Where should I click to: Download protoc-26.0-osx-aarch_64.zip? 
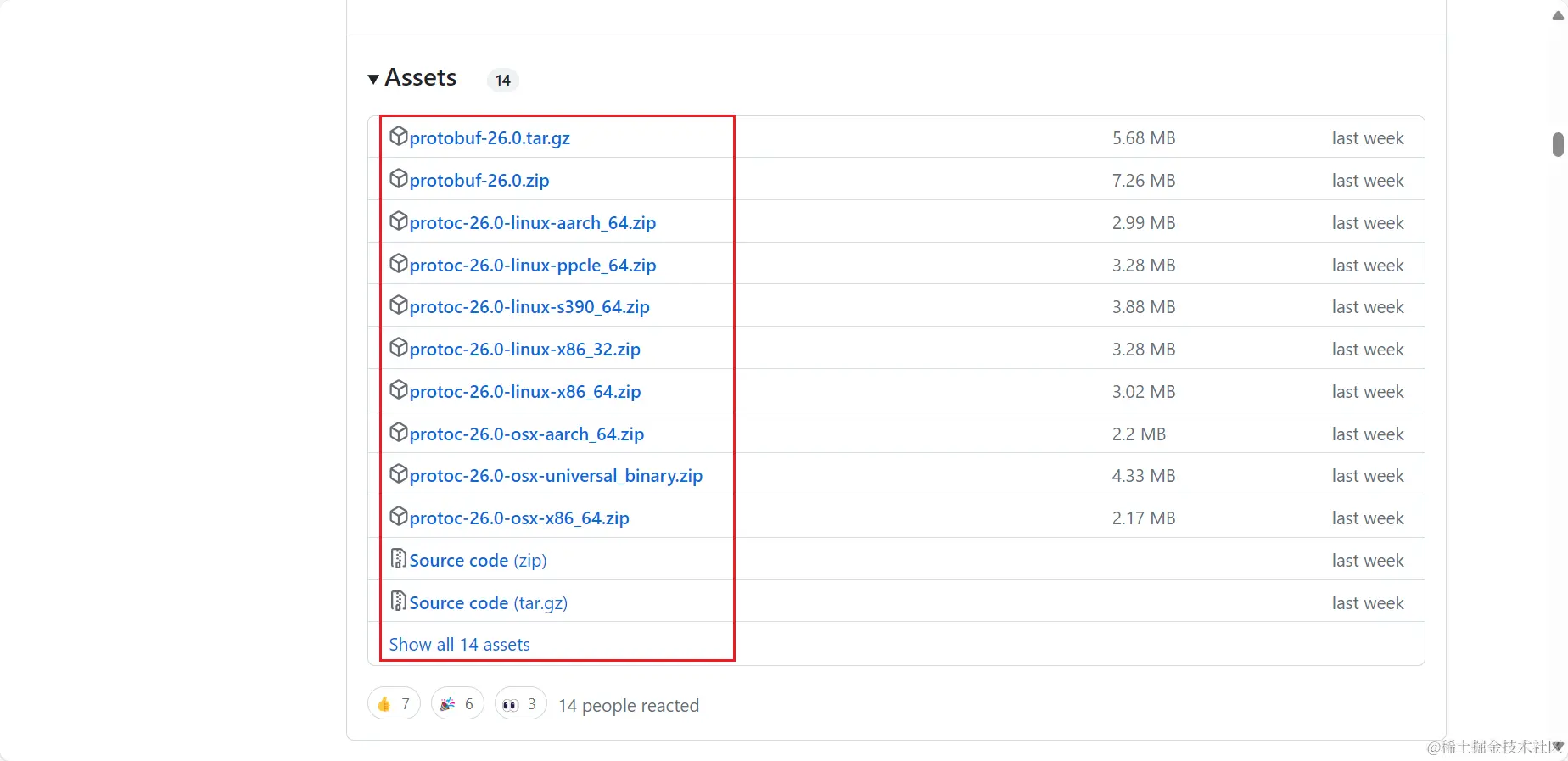[x=527, y=434]
